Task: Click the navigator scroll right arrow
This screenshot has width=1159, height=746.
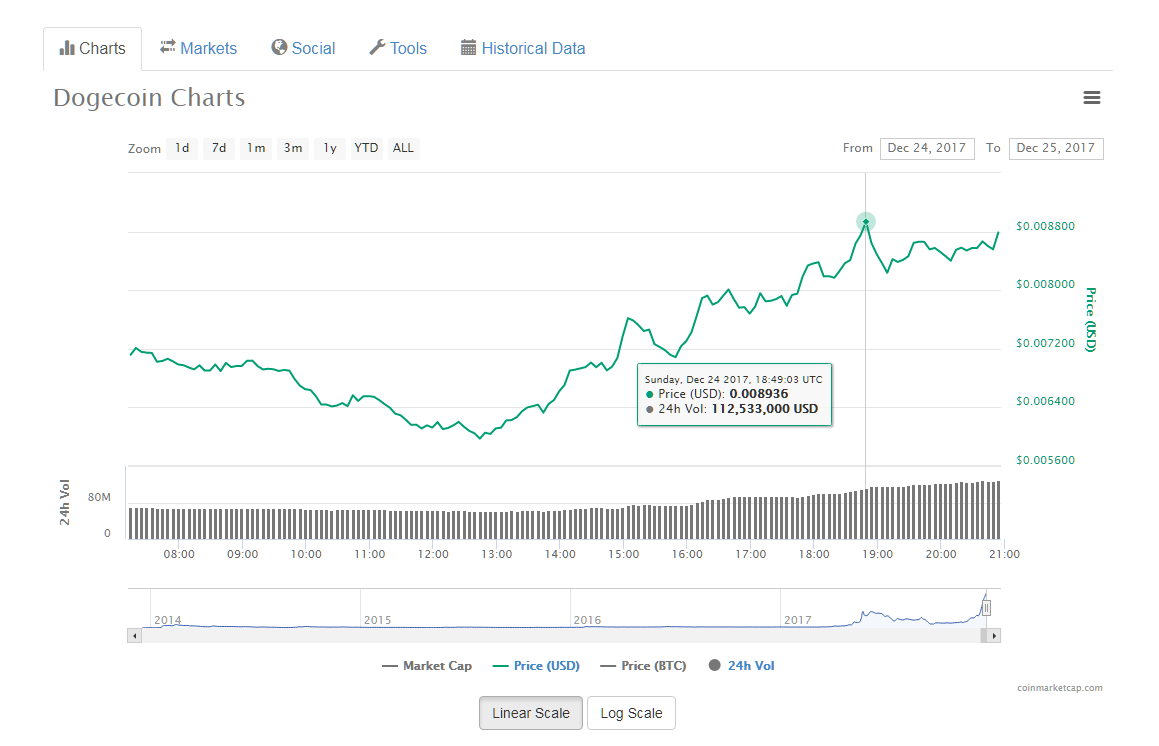Action: [x=994, y=635]
